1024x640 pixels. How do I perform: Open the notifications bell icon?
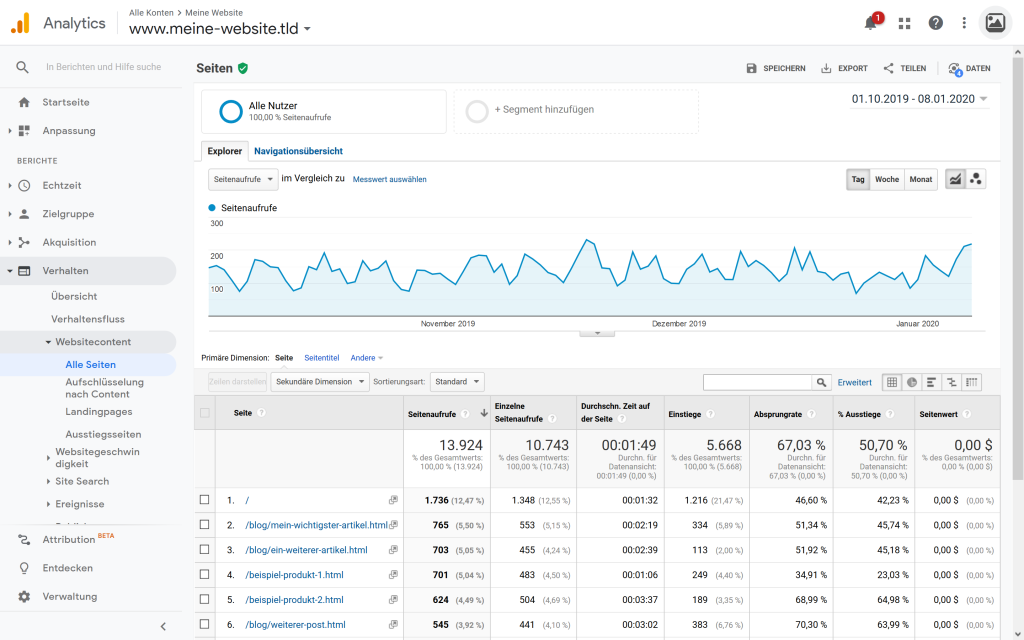point(871,23)
